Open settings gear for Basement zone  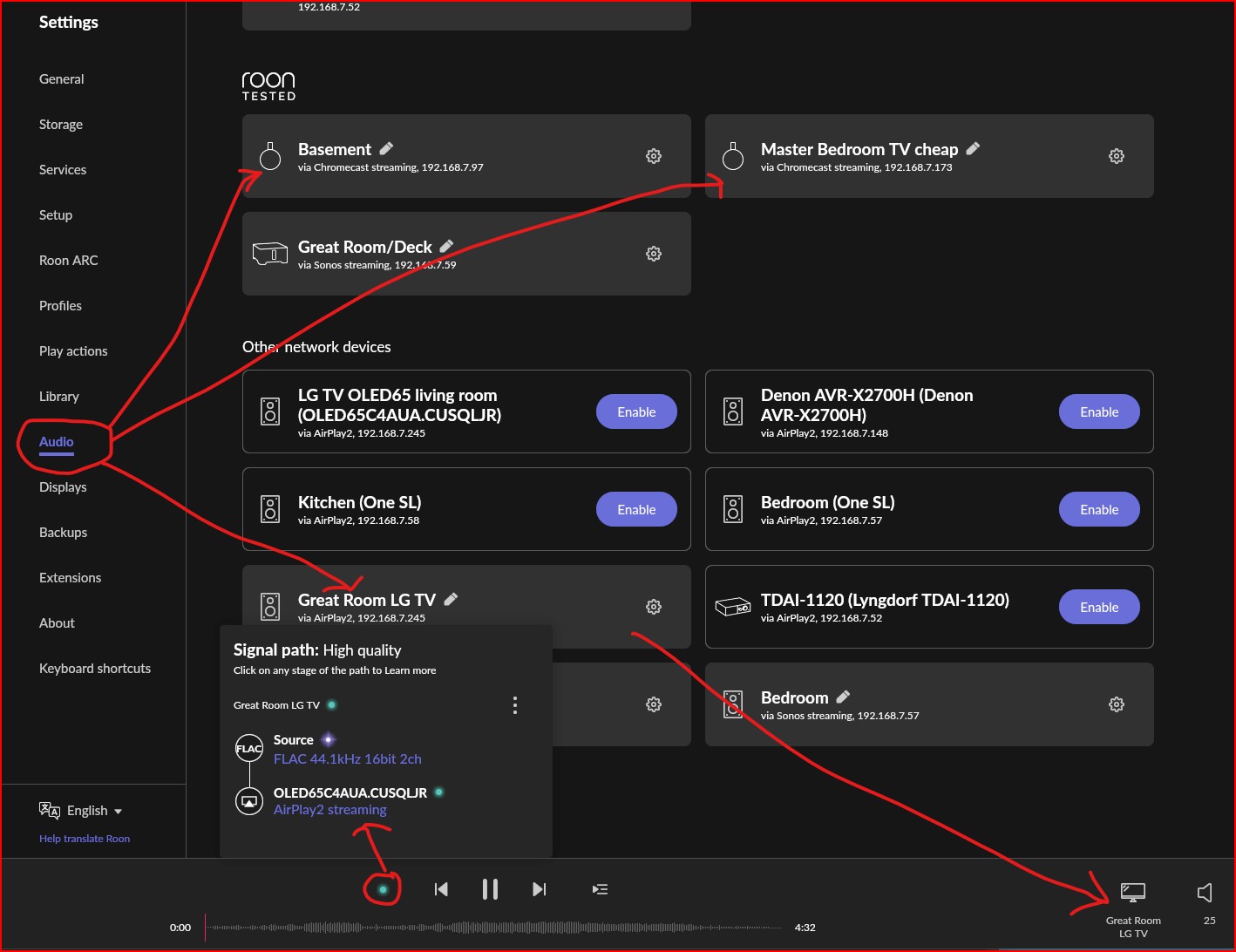pos(653,156)
